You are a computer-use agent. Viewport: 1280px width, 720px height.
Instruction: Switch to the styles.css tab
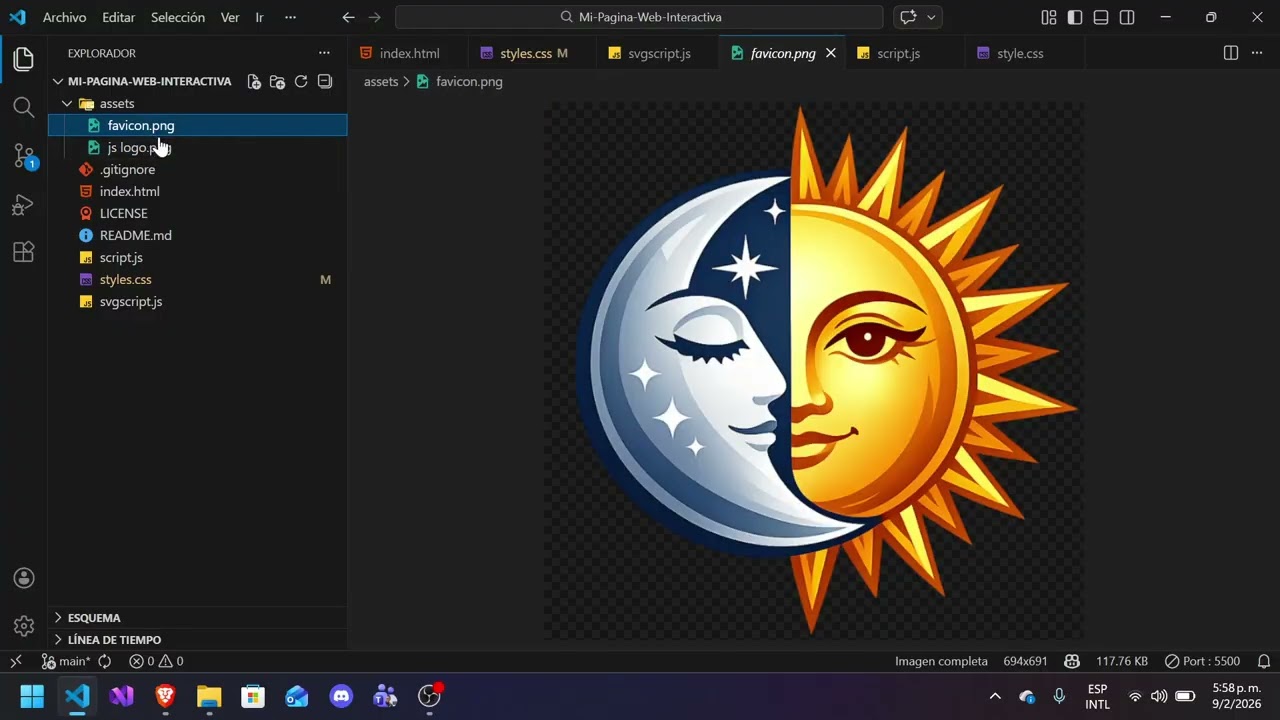click(x=530, y=53)
